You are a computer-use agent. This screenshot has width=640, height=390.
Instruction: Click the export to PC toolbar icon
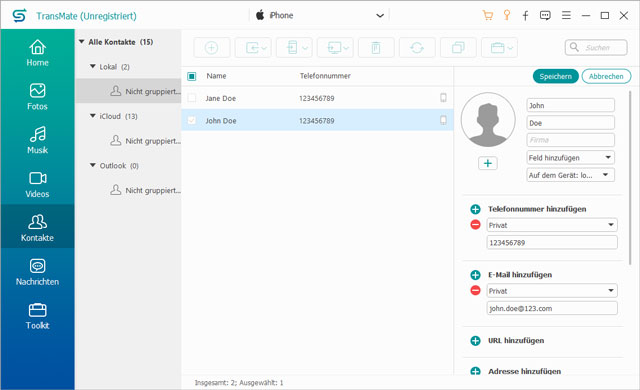point(335,48)
